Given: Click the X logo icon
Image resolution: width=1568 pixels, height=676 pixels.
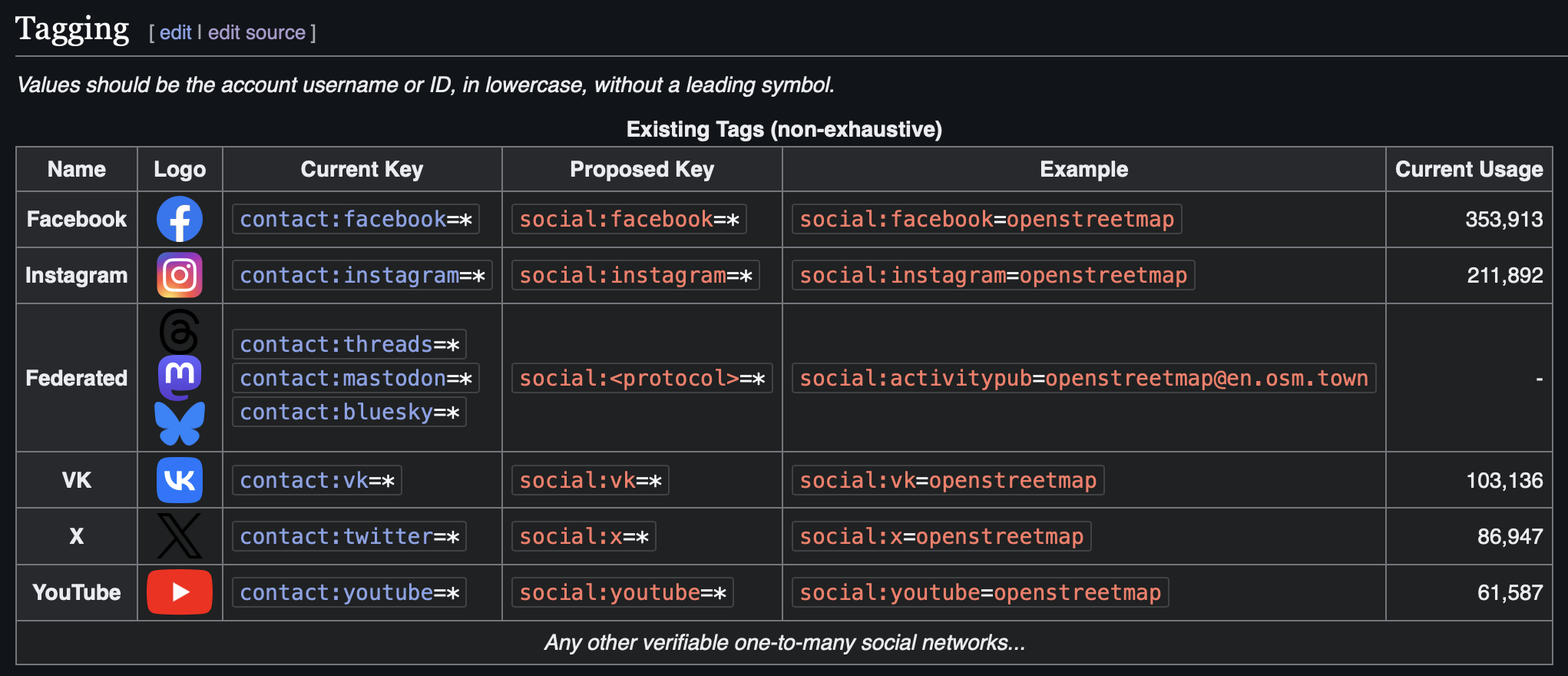Looking at the screenshot, I should 180,536.
